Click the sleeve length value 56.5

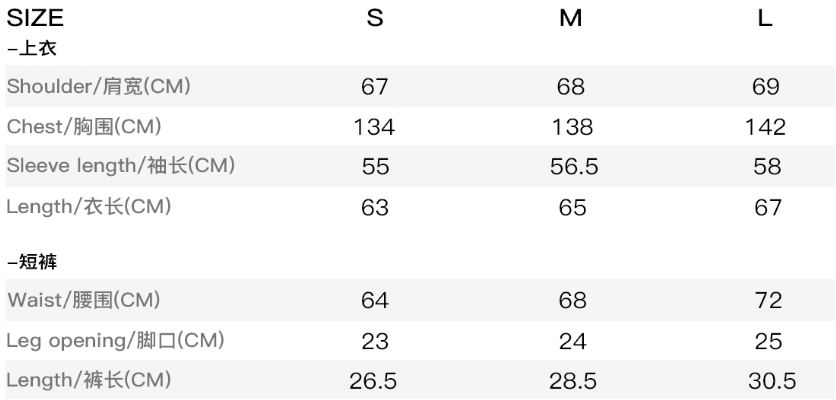573,167
